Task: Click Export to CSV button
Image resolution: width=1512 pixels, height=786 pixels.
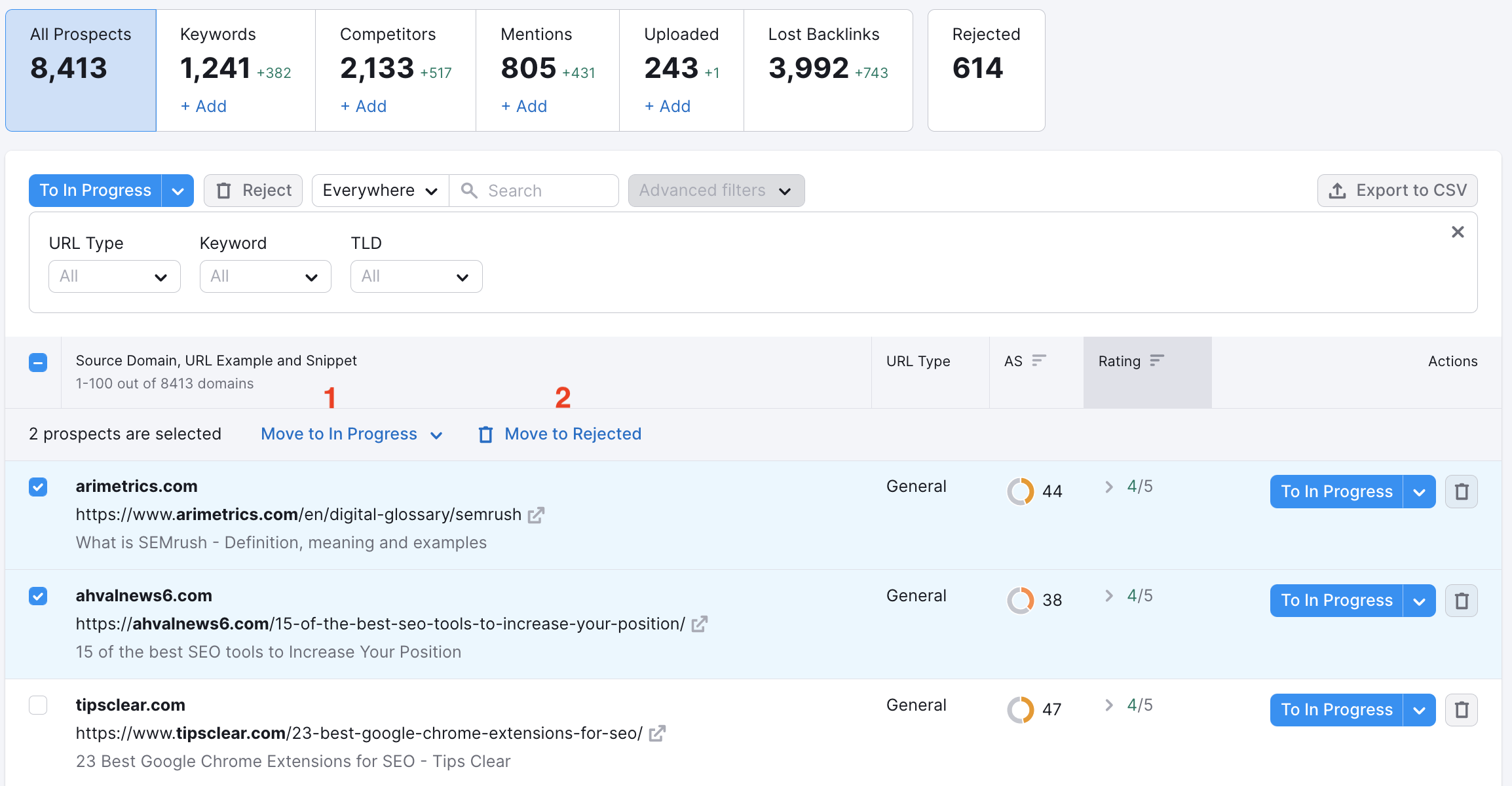Action: tap(1397, 191)
